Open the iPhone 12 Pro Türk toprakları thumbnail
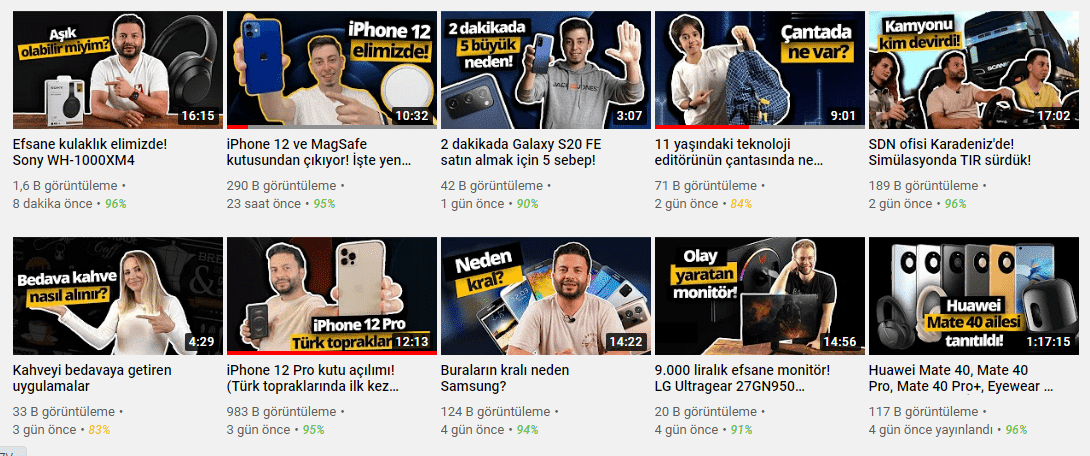Image resolution: width=1090 pixels, height=456 pixels. (332, 296)
